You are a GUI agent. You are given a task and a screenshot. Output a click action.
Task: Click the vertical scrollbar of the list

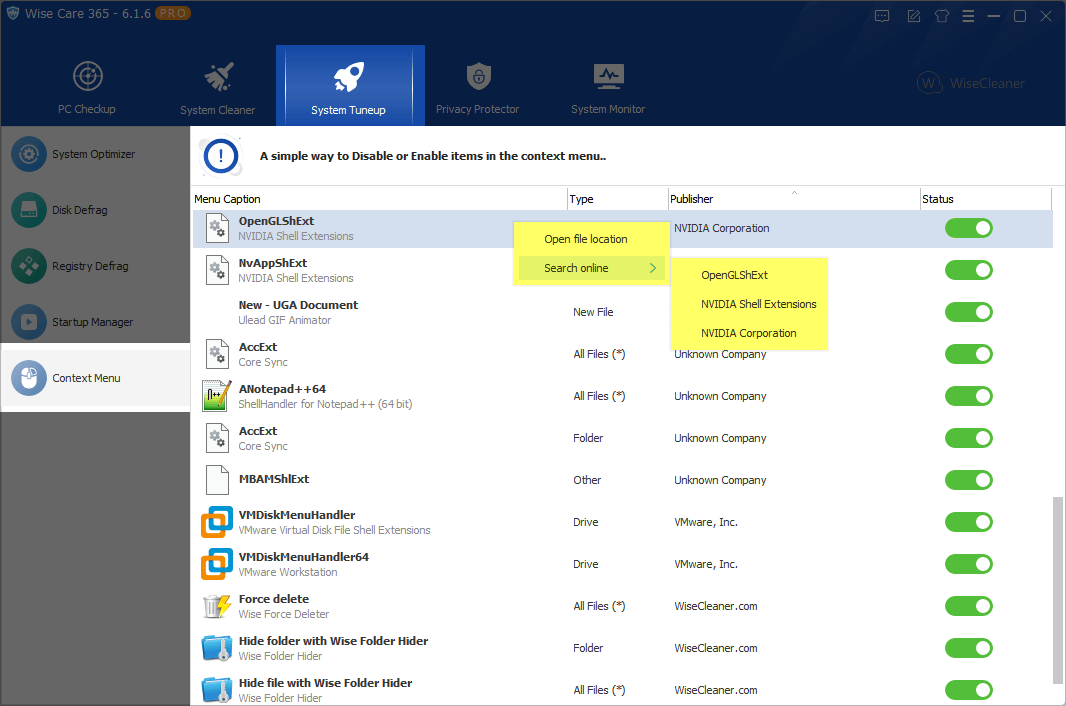point(1057,590)
